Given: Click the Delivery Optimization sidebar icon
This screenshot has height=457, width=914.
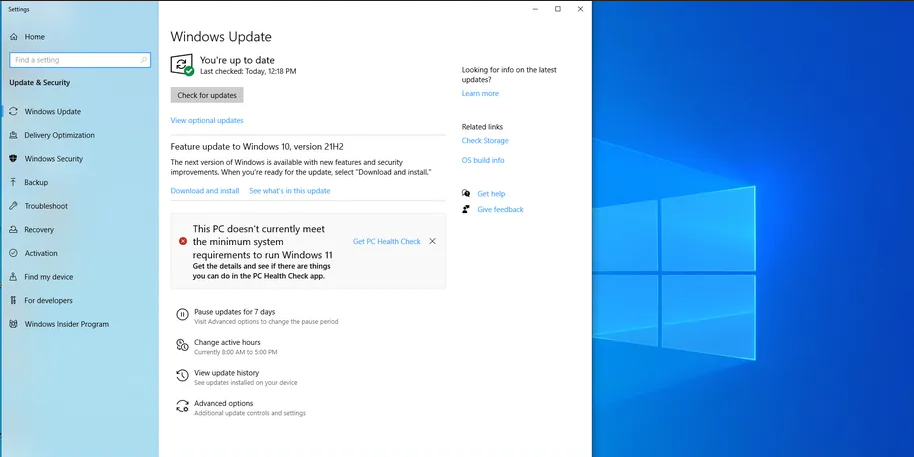Looking at the screenshot, I should 13,135.
